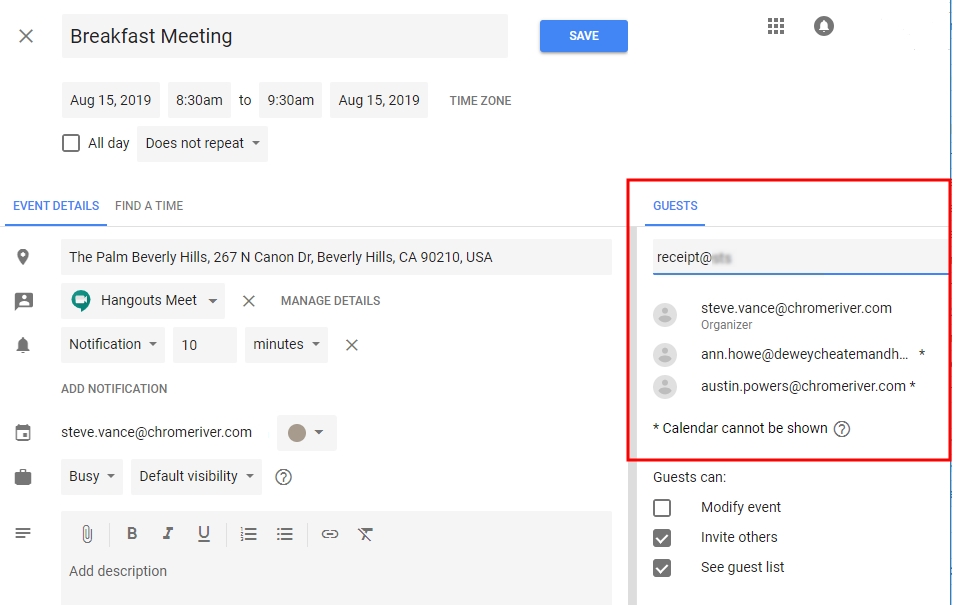This screenshot has height=605, width=963.
Task: Open the Default visibility dropdown
Action: [196, 477]
